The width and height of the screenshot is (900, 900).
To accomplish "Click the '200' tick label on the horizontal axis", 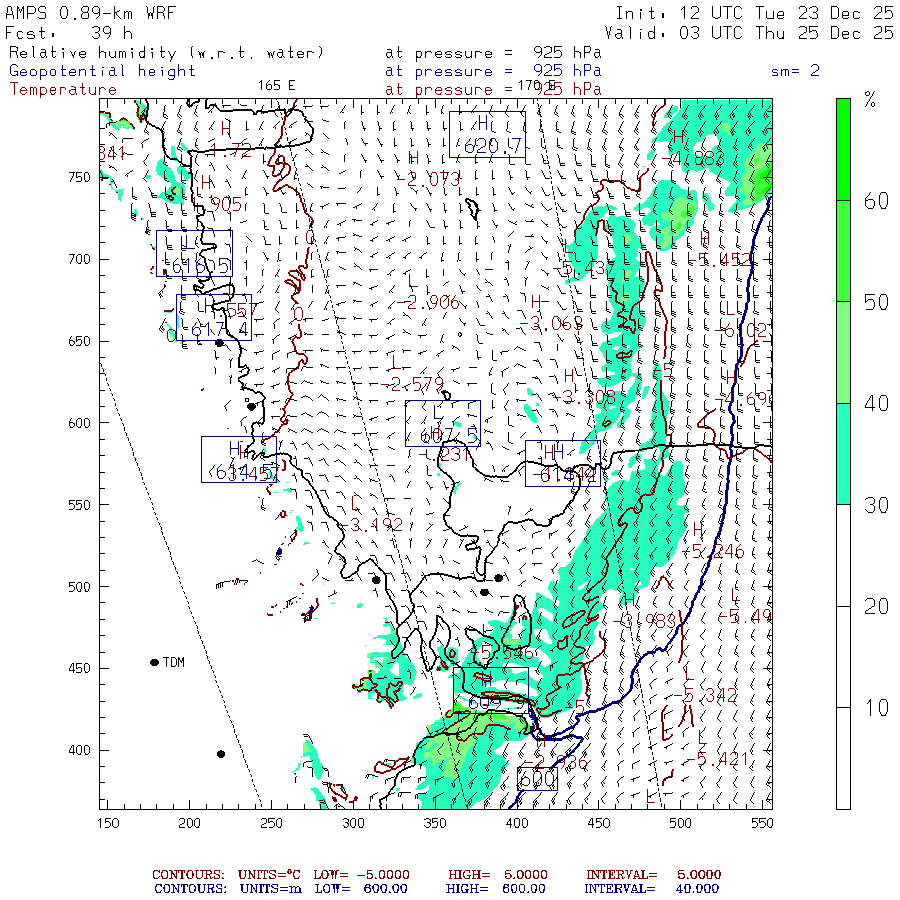I will click(x=189, y=823).
